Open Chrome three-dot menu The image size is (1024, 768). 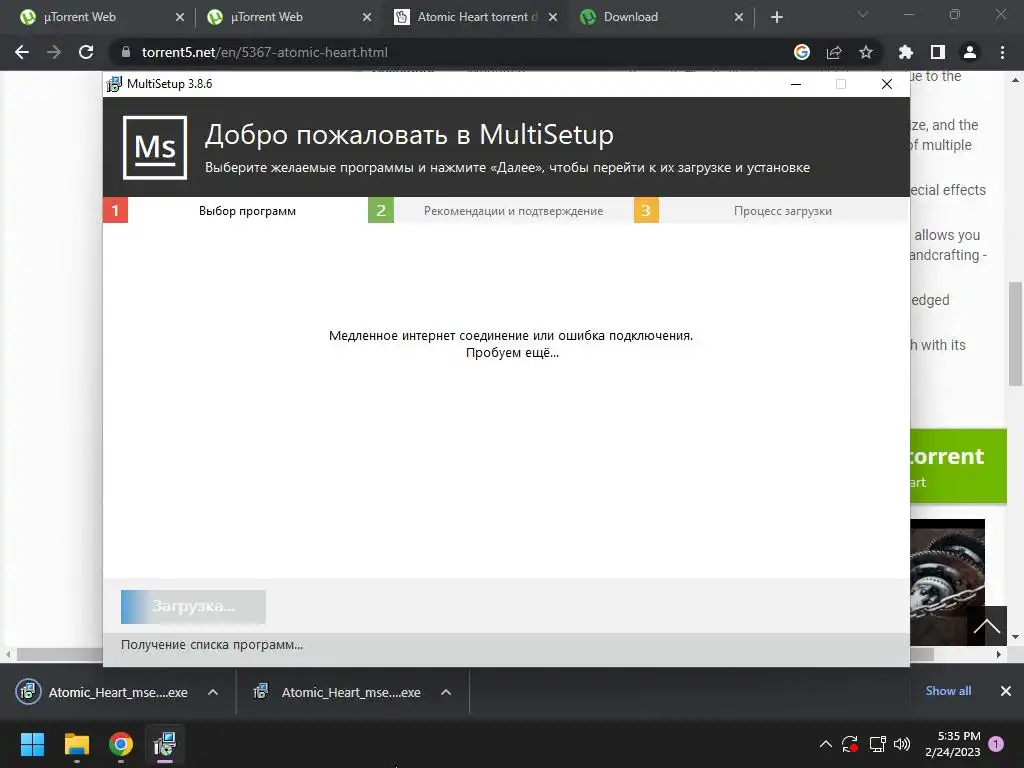(1002, 52)
